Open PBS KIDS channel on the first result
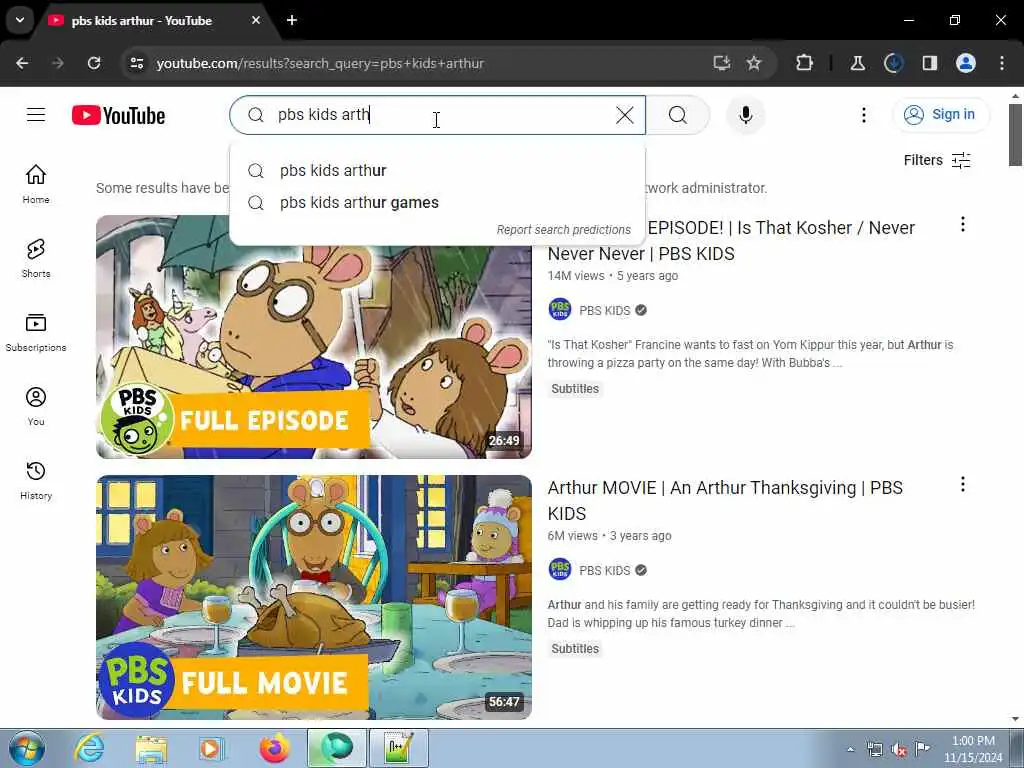 [x=605, y=311]
